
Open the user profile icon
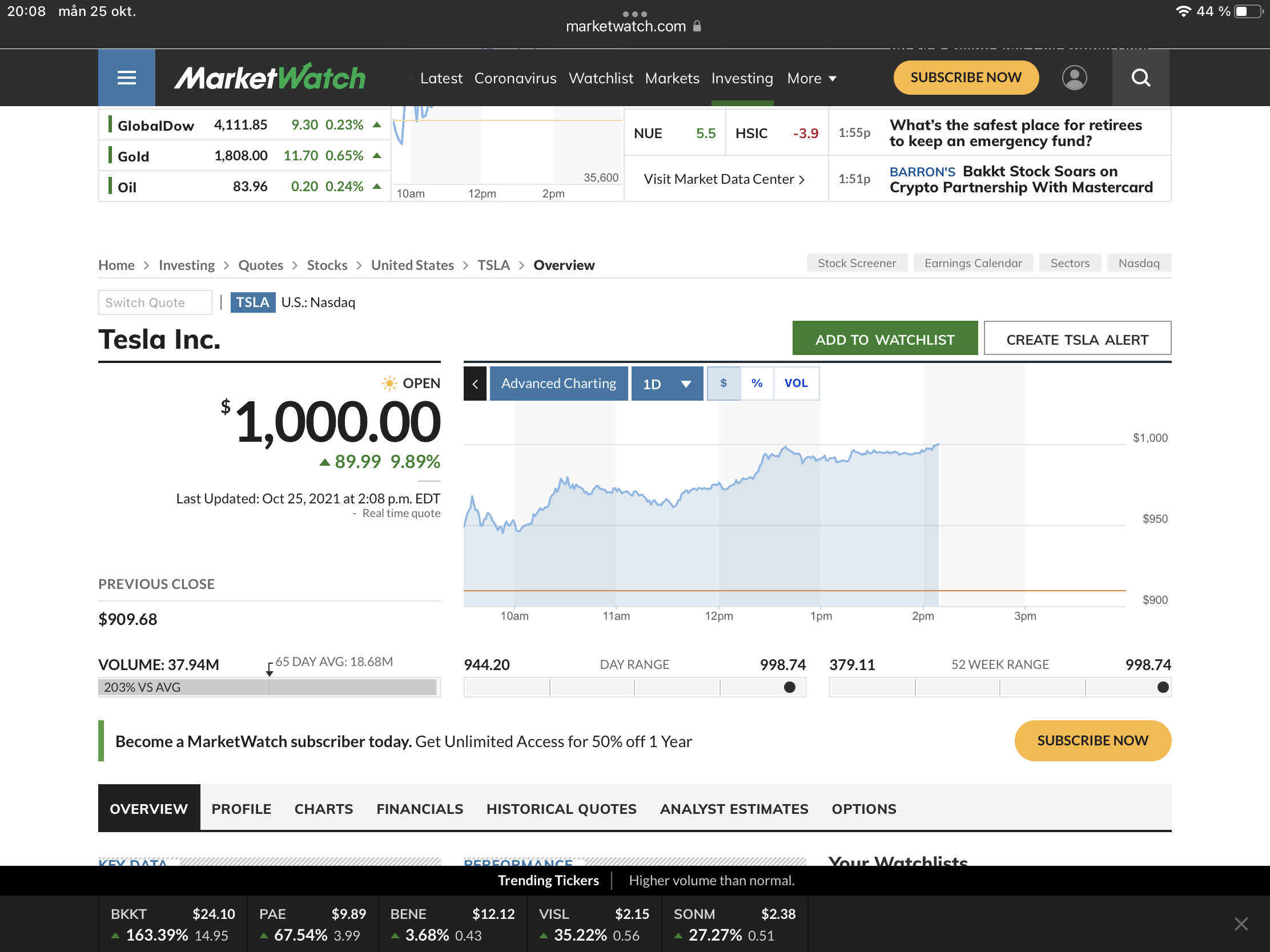pos(1074,78)
